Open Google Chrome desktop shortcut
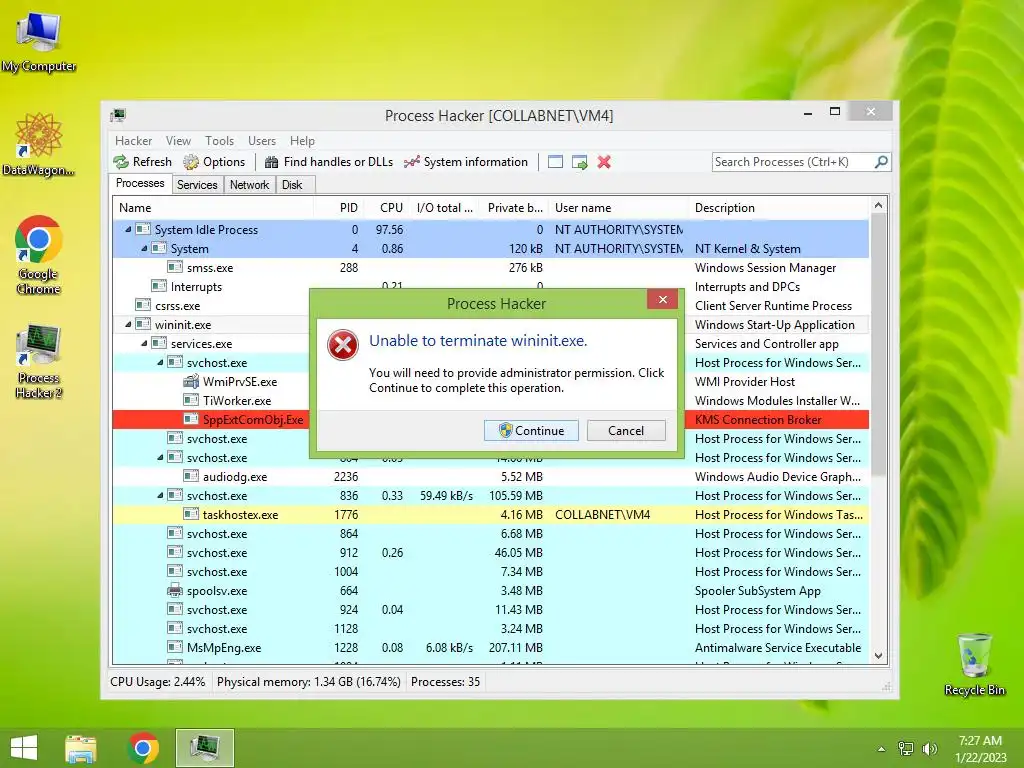Image resolution: width=1024 pixels, height=768 pixels. [39, 255]
